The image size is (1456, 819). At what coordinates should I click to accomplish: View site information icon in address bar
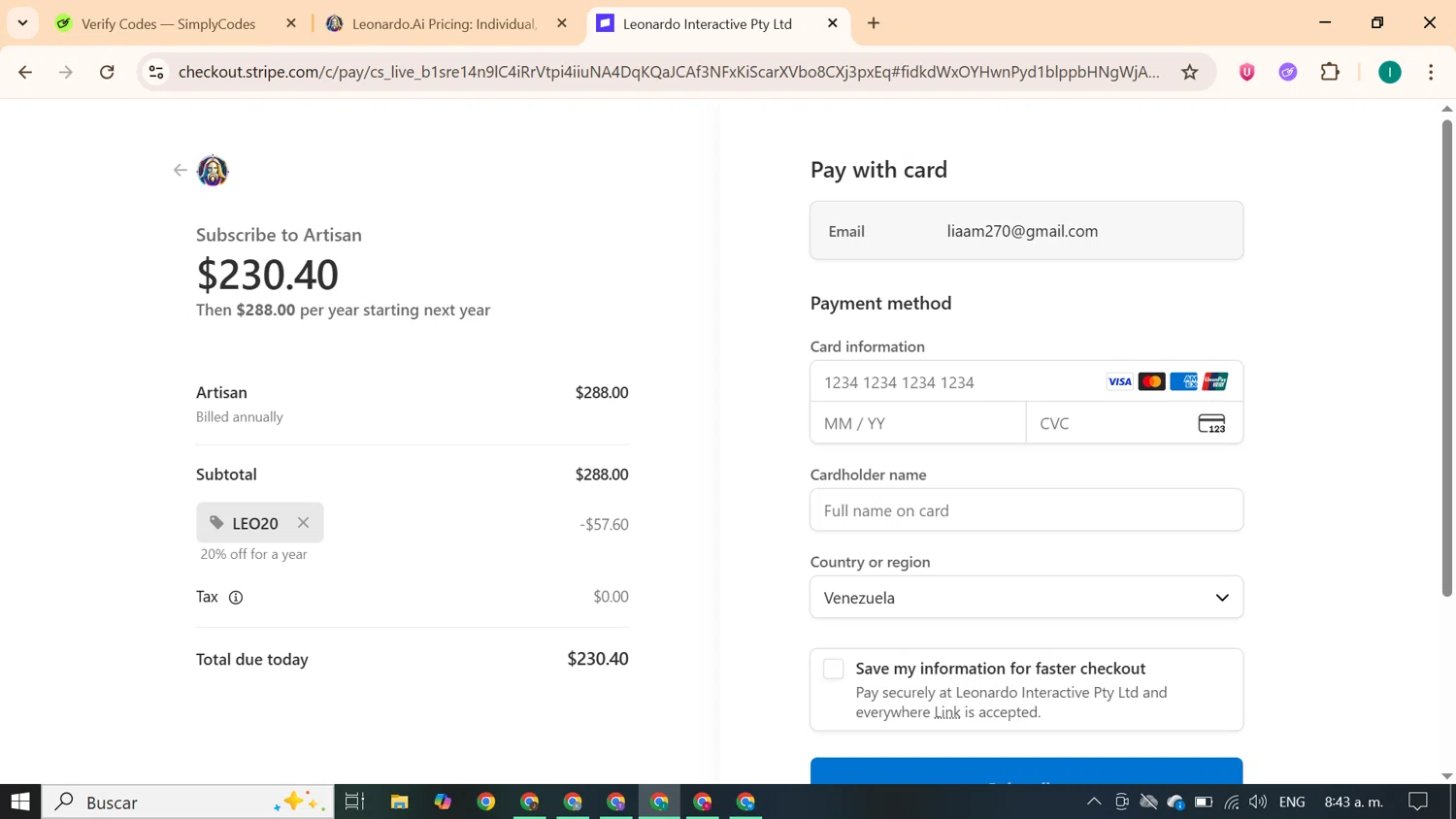pyautogui.click(x=156, y=72)
